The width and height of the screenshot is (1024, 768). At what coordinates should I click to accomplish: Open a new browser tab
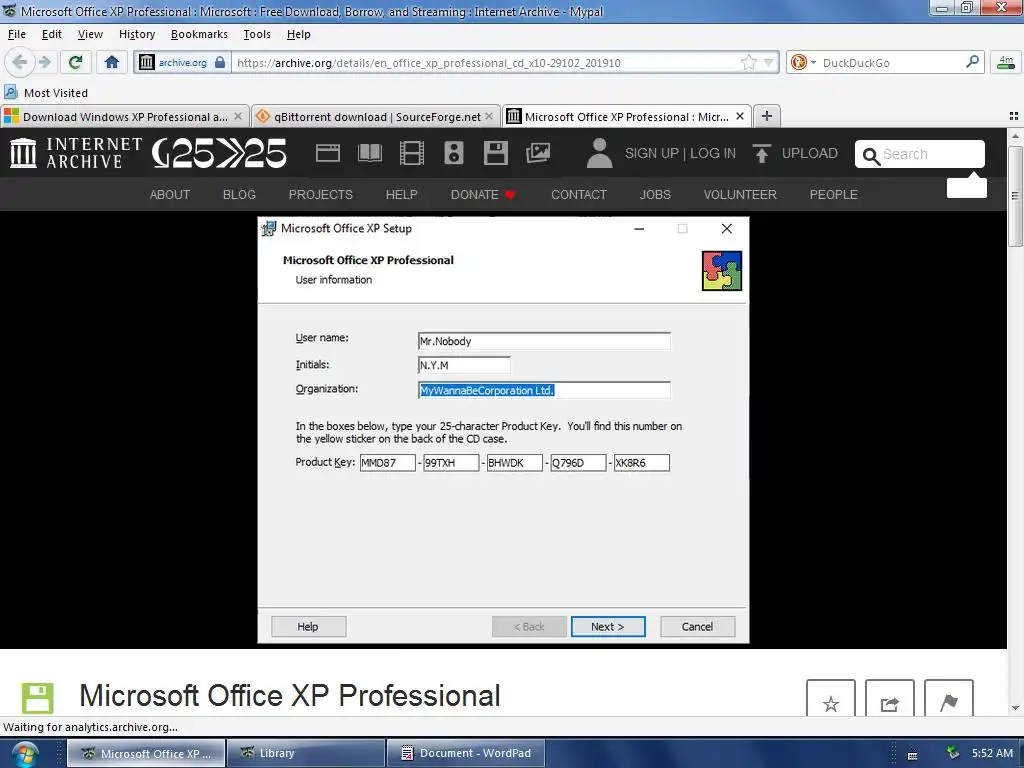click(x=767, y=116)
